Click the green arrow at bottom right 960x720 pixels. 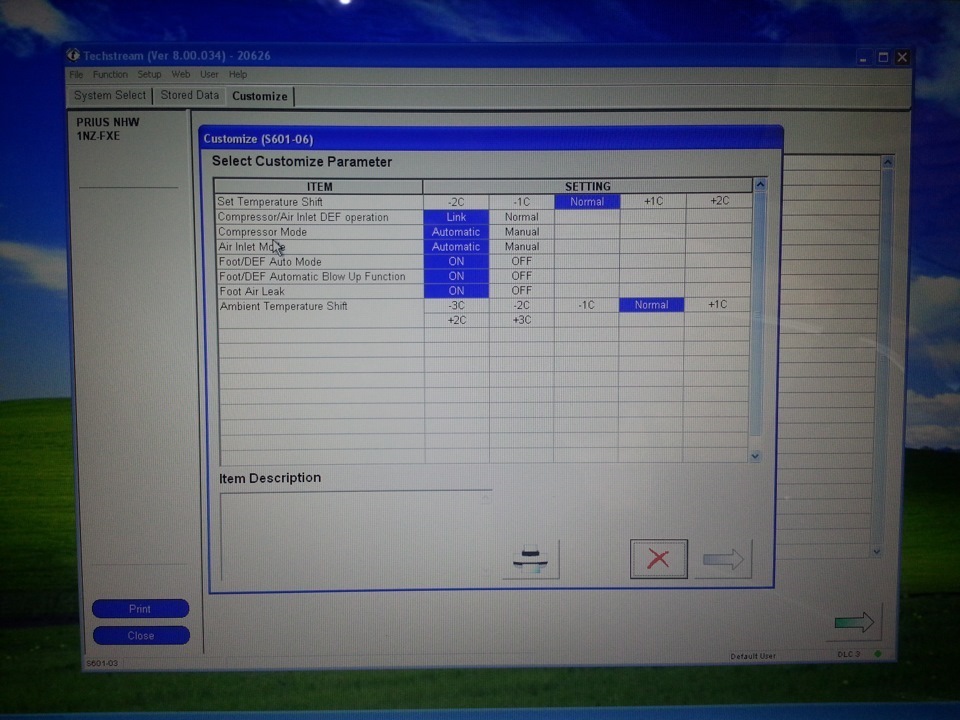point(854,623)
